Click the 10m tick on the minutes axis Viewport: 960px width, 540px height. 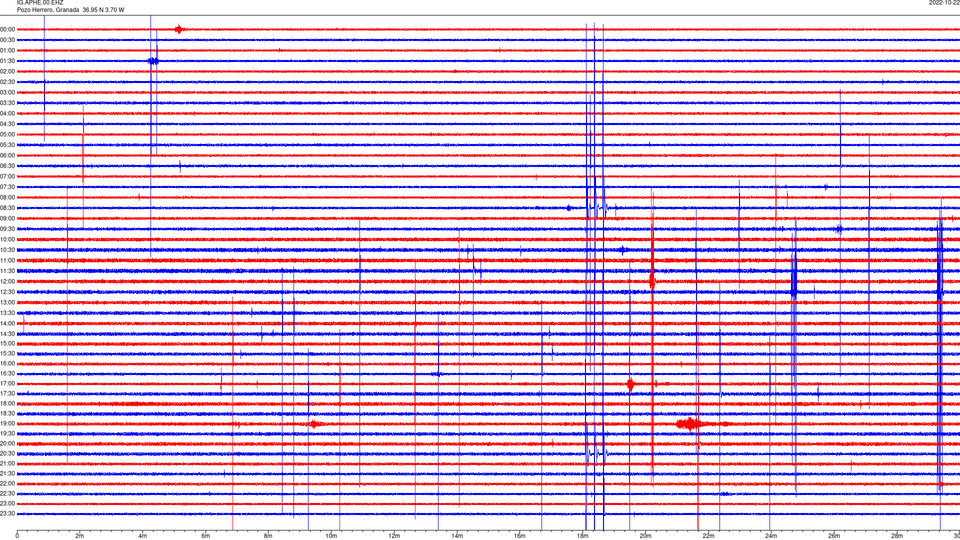coord(331,536)
